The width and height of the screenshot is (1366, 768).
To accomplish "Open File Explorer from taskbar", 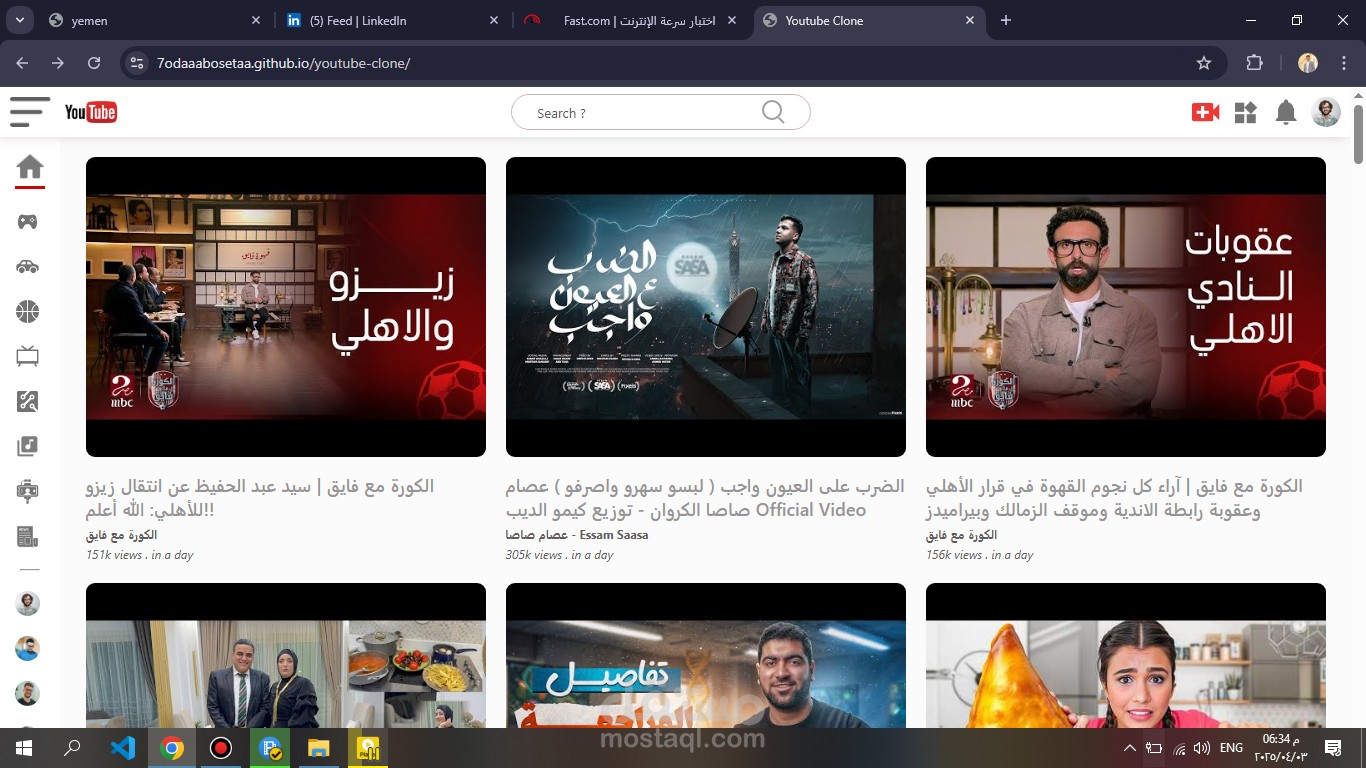I will point(318,747).
